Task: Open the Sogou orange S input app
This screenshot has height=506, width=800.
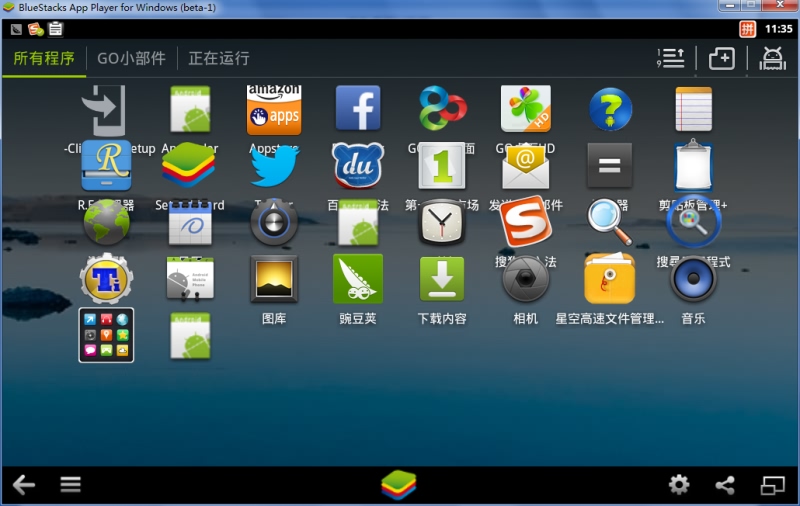Action: 526,222
